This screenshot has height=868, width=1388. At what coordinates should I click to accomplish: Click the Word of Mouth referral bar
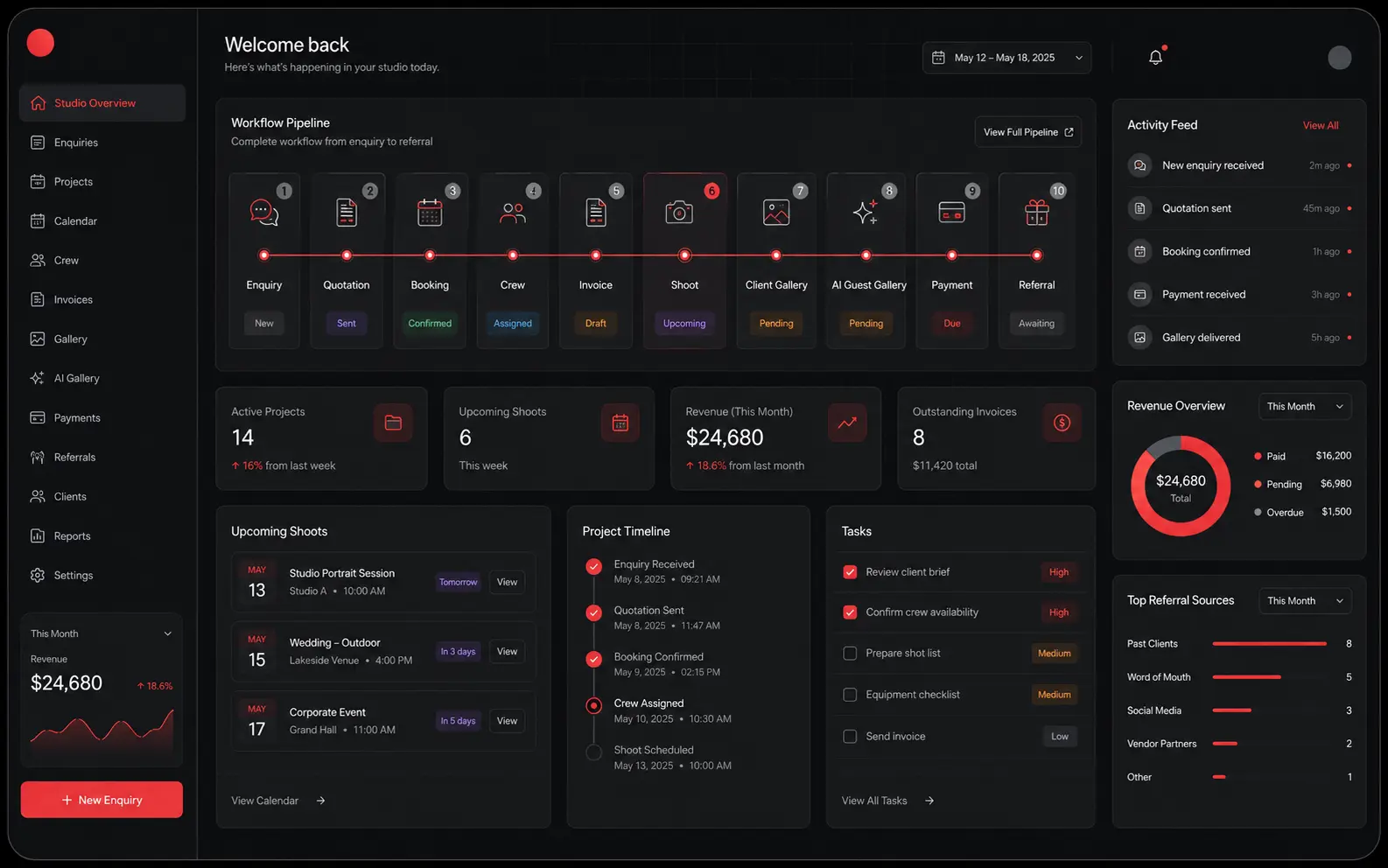click(1246, 677)
